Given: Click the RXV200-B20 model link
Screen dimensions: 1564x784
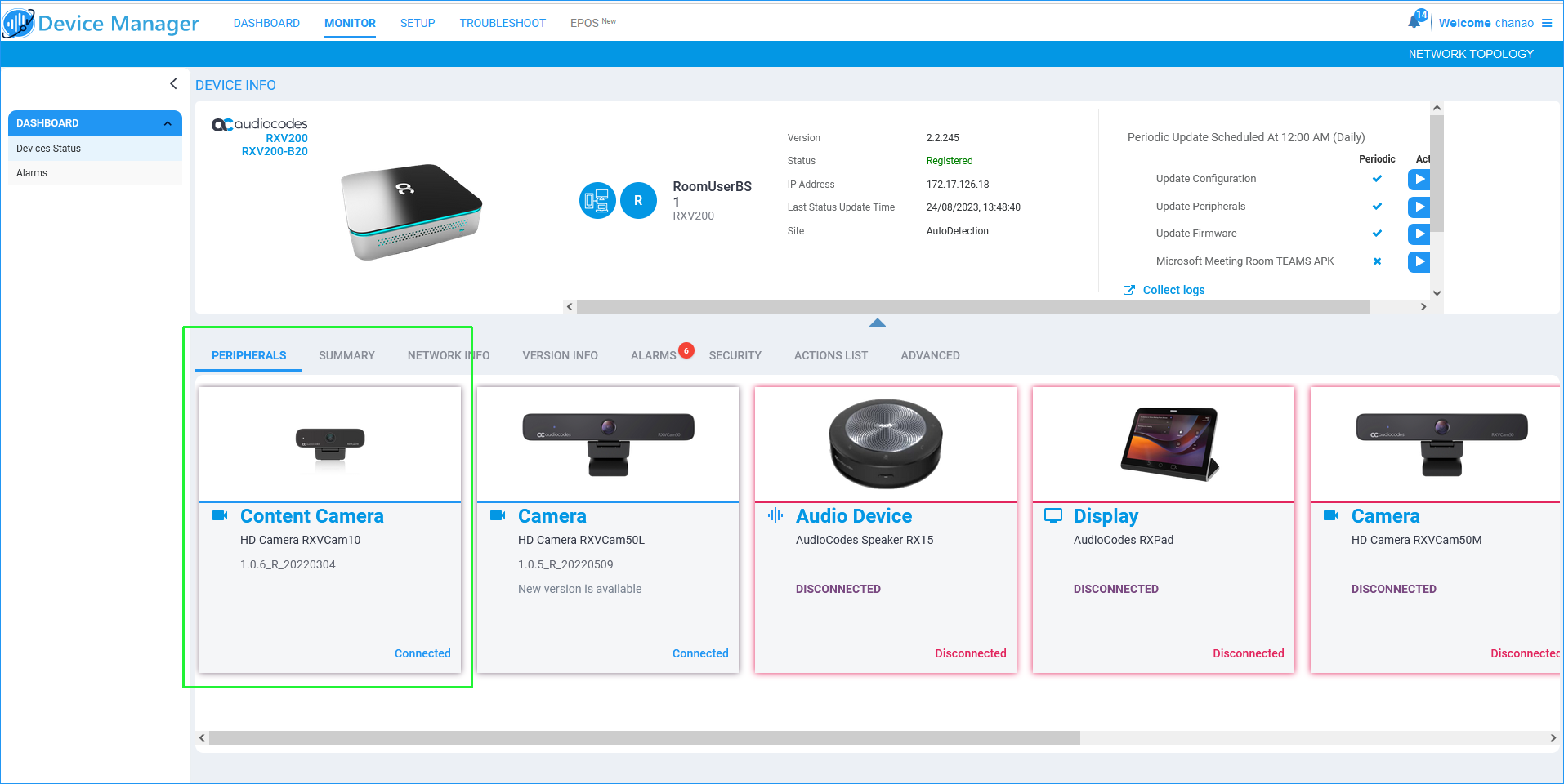Looking at the screenshot, I should [x=275, y=151].
